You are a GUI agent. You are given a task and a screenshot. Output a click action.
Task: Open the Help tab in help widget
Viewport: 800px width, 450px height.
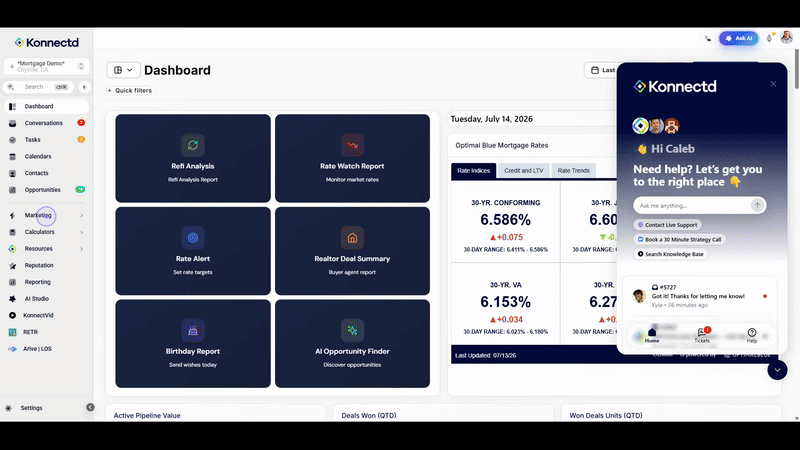752,335
